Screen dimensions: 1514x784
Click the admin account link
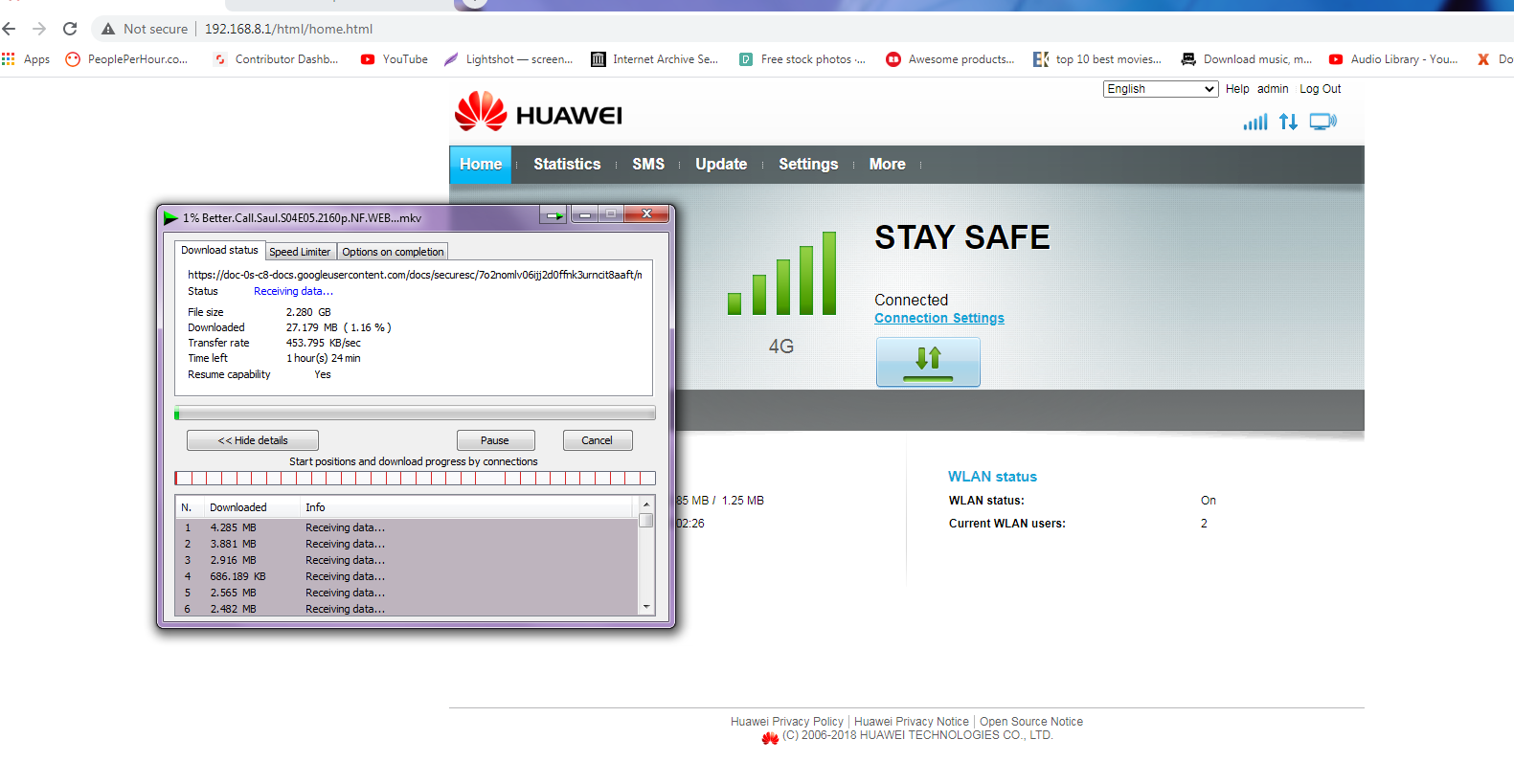tap(1273, 89)
